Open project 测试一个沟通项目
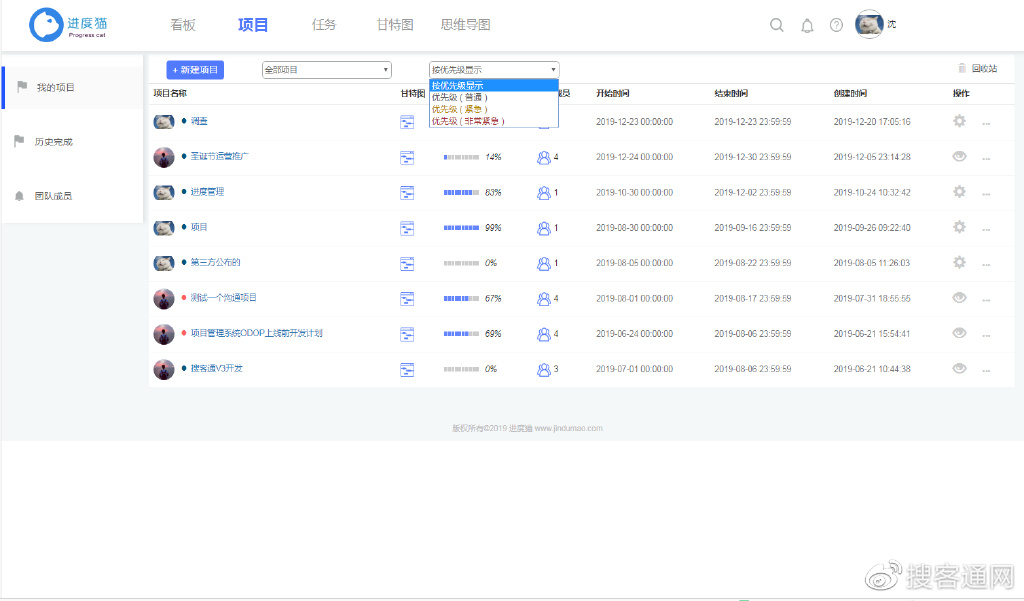Viewport: 1024px width, 601px height. click(223, 297)
